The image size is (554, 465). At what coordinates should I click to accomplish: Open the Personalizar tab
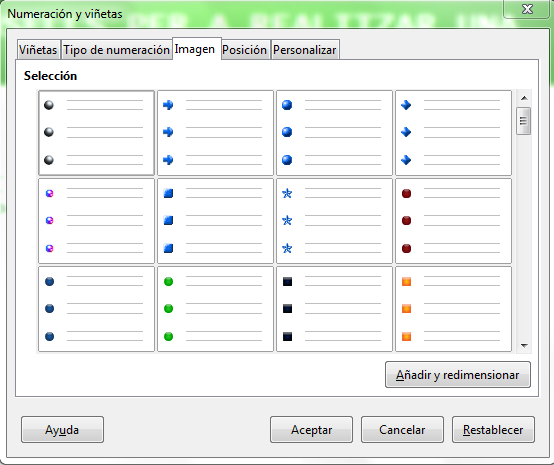305,50
